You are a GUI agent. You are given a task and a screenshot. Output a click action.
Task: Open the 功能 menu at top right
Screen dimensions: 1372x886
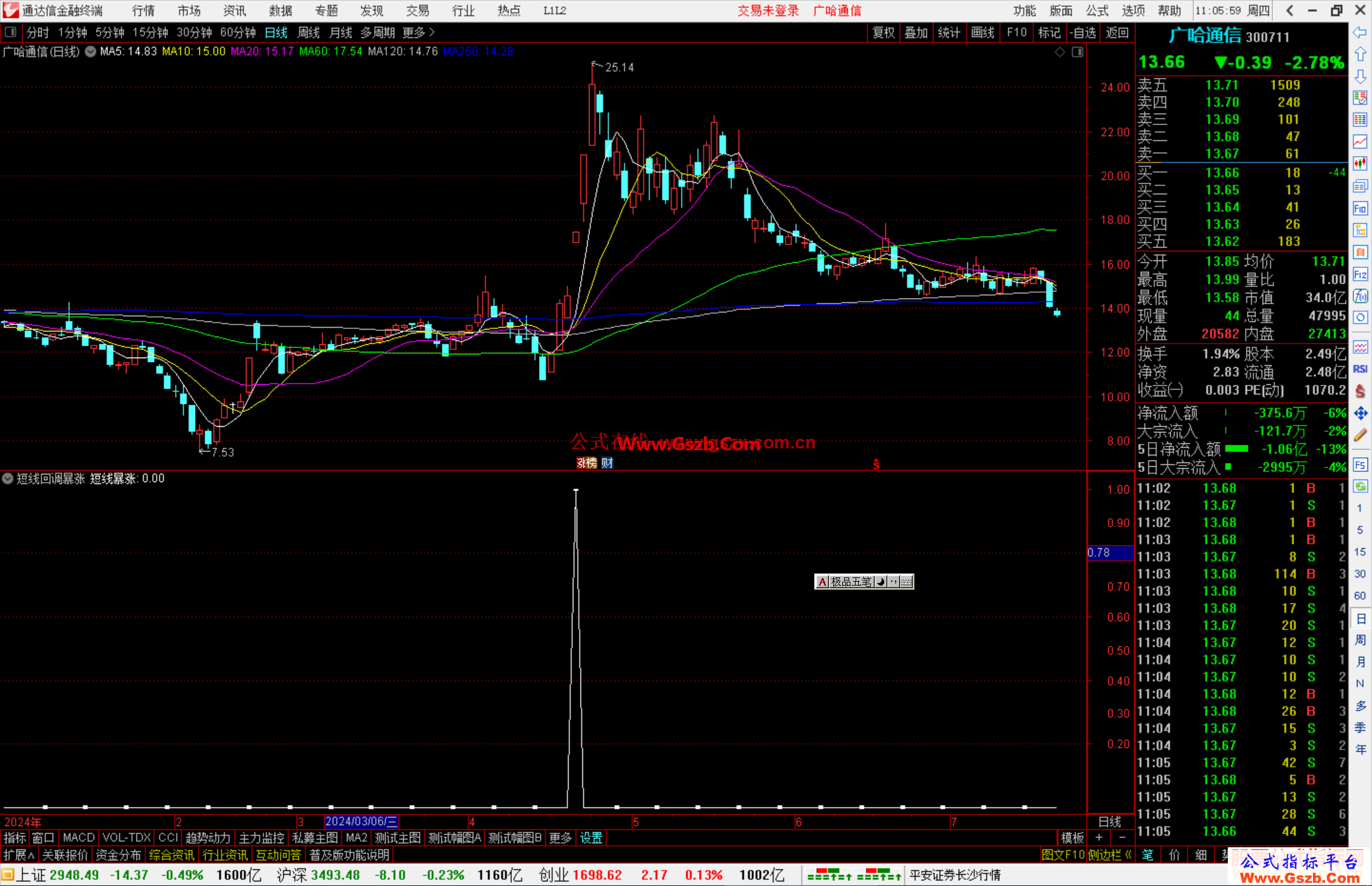[1025, 11]
